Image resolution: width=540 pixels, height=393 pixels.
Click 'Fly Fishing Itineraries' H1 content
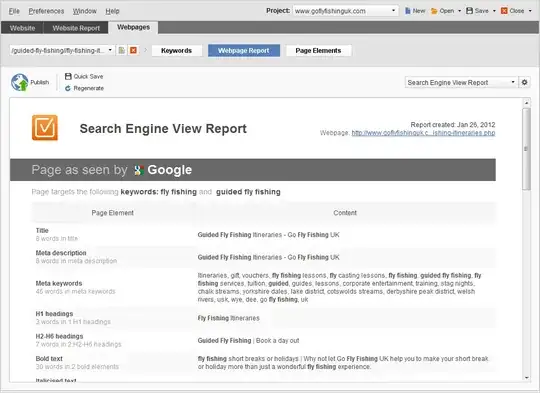tap(229, 318)
